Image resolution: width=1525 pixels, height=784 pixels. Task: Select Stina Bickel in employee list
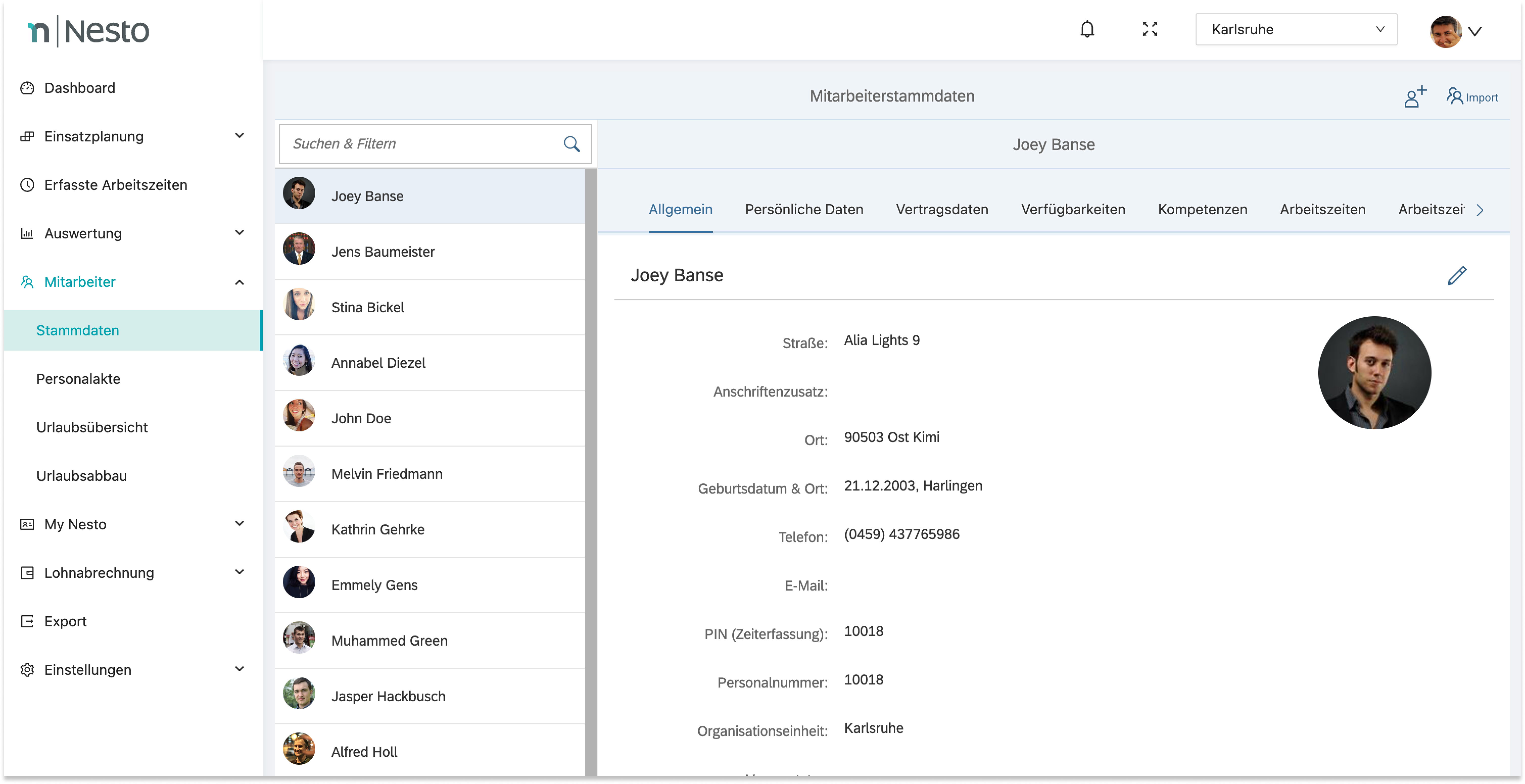[368, 307]
